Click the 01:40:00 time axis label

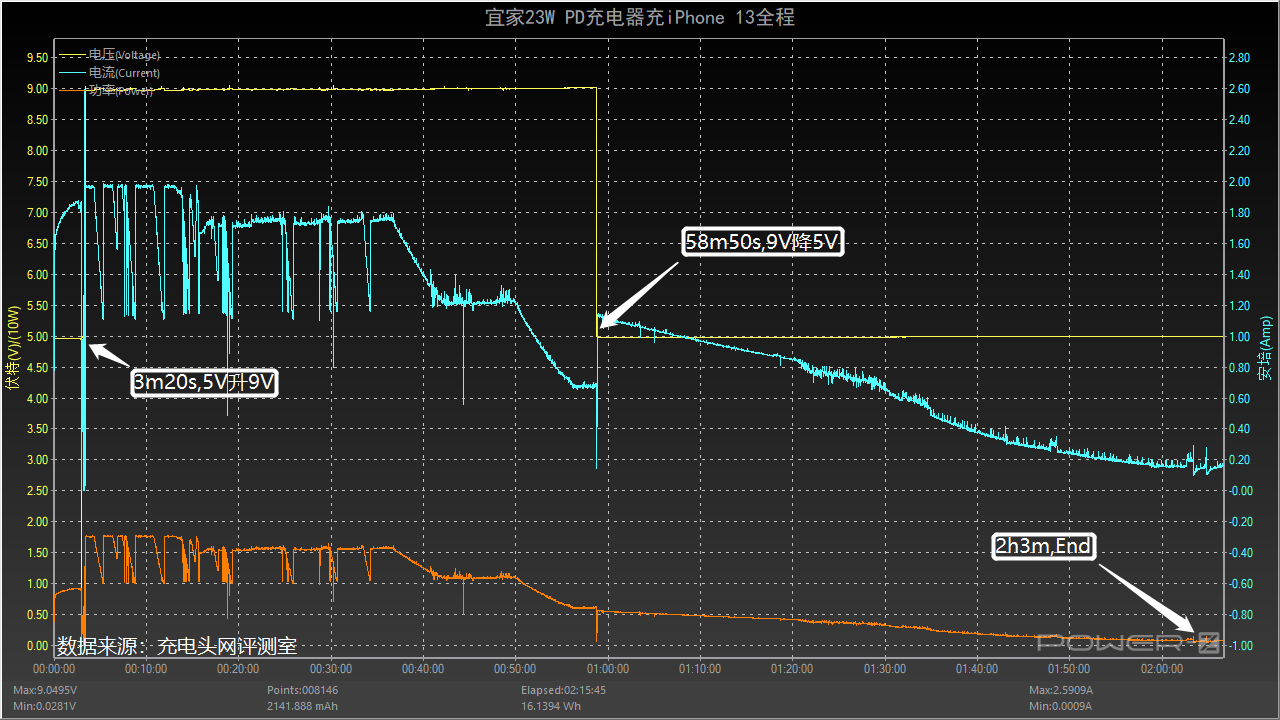(x=977, y=668)
